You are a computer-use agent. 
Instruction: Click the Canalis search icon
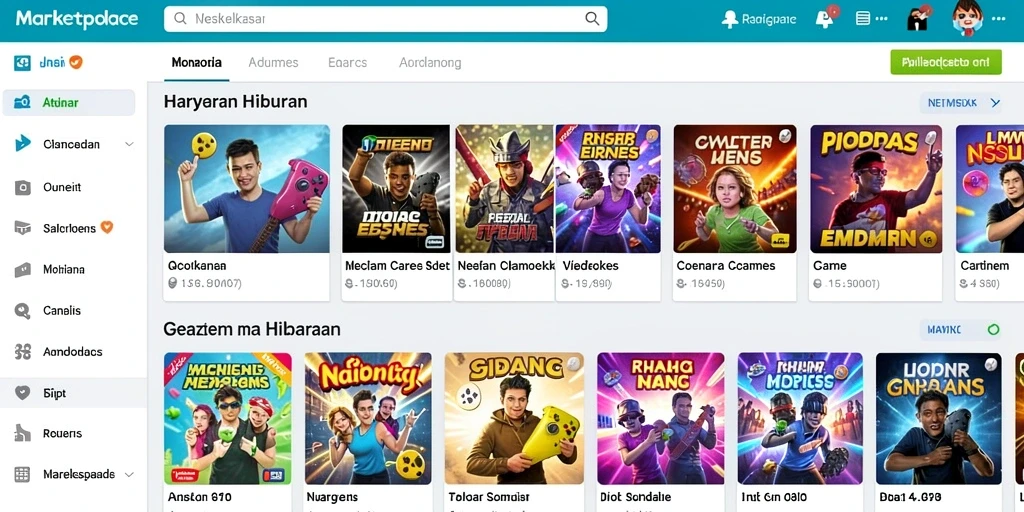[22, 311]
